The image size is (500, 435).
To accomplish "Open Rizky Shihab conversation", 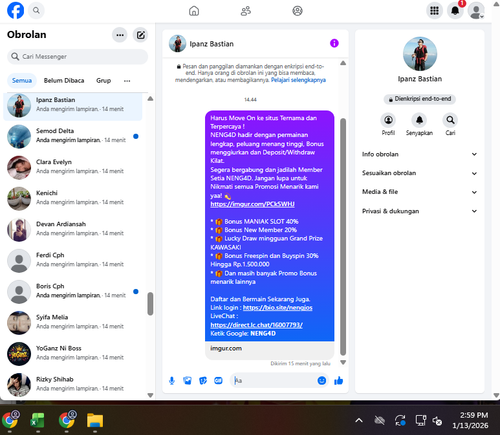I will (73, 385).
